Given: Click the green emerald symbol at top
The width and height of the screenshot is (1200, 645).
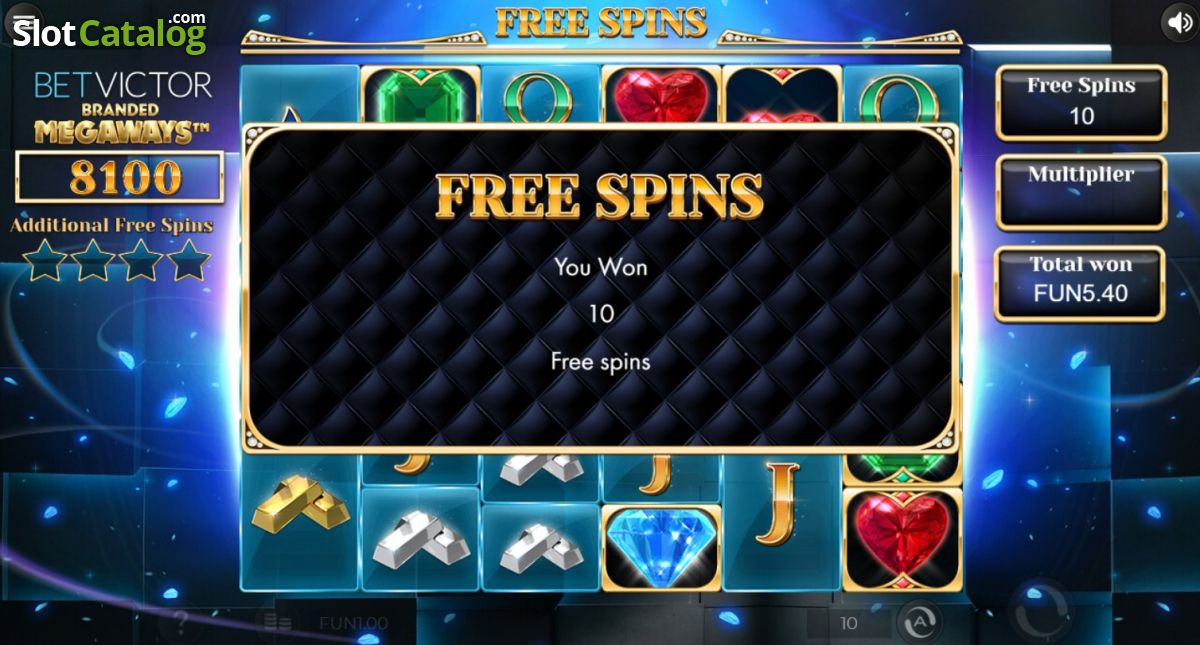Looking at the screenshot, I should [x=420, y=96].
